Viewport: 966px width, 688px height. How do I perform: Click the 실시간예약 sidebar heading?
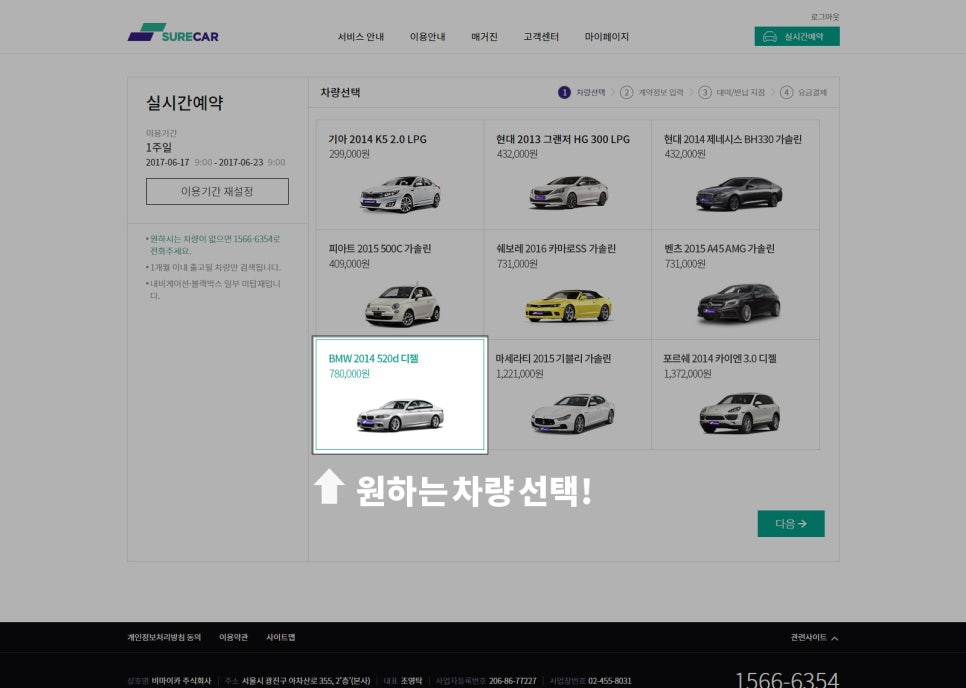tap(184, 103)
